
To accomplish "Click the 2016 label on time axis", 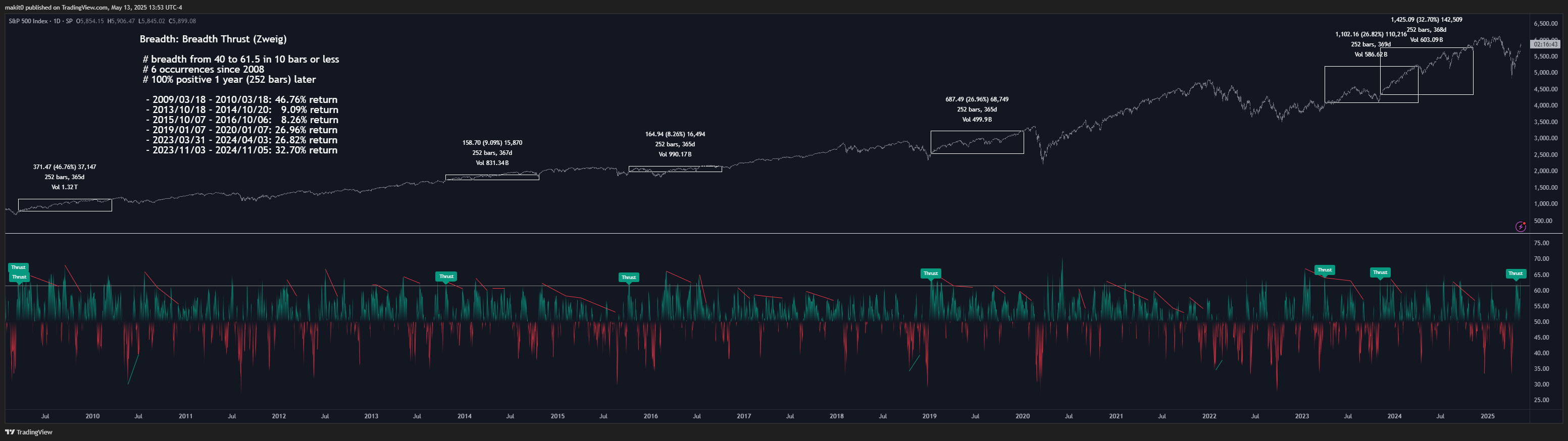I will 651,417.
